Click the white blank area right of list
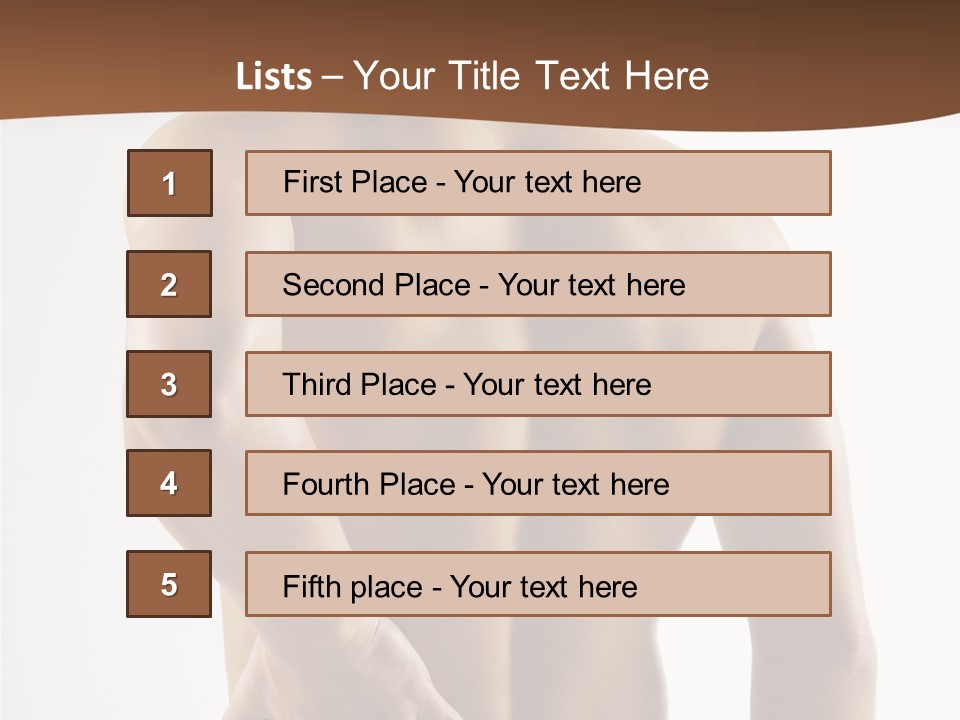Viewport: 960px width, 720px height. (900, 400)
